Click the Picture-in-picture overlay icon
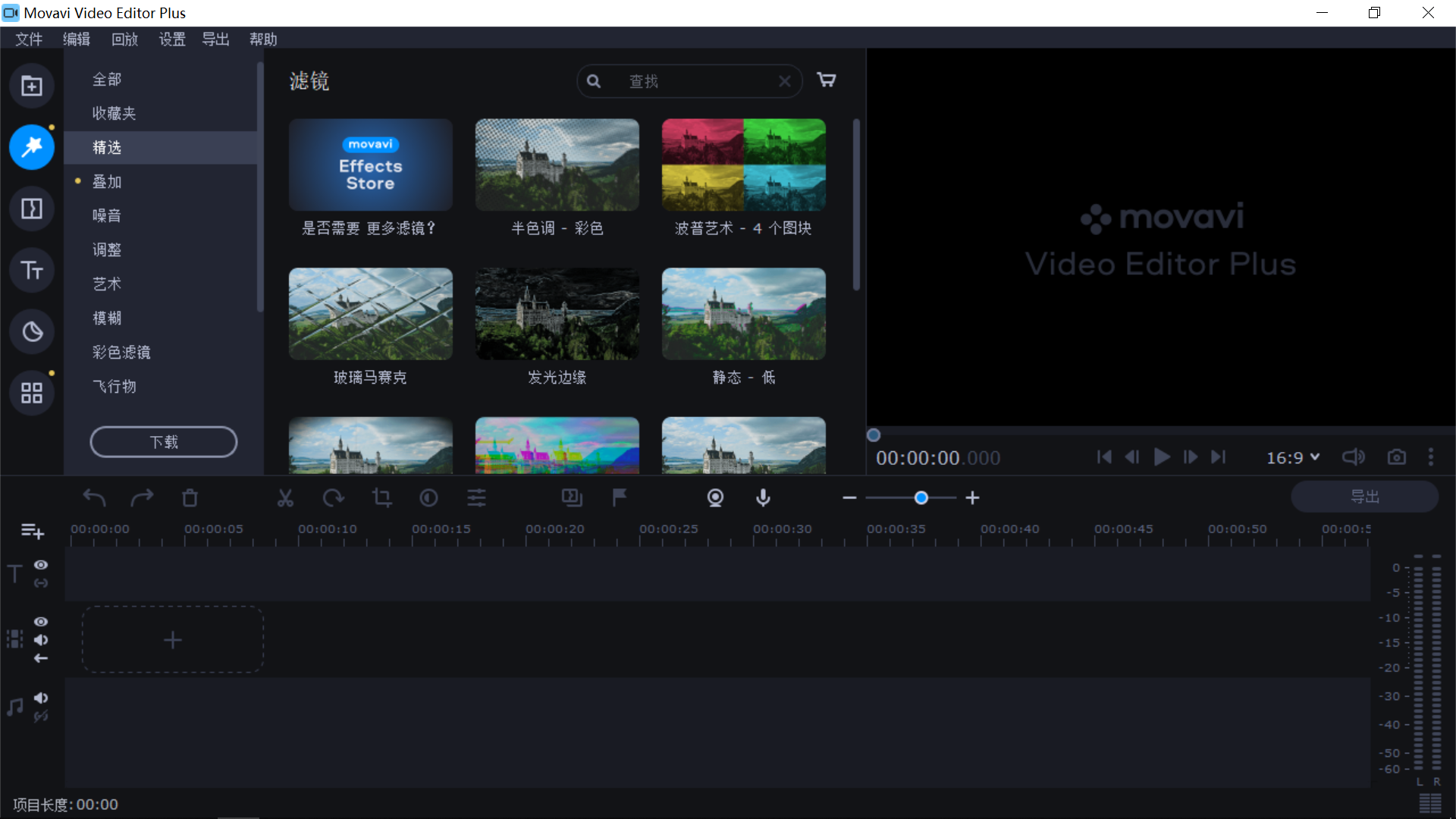Viewport: 1456px width, 819px height. pos(572,497)
